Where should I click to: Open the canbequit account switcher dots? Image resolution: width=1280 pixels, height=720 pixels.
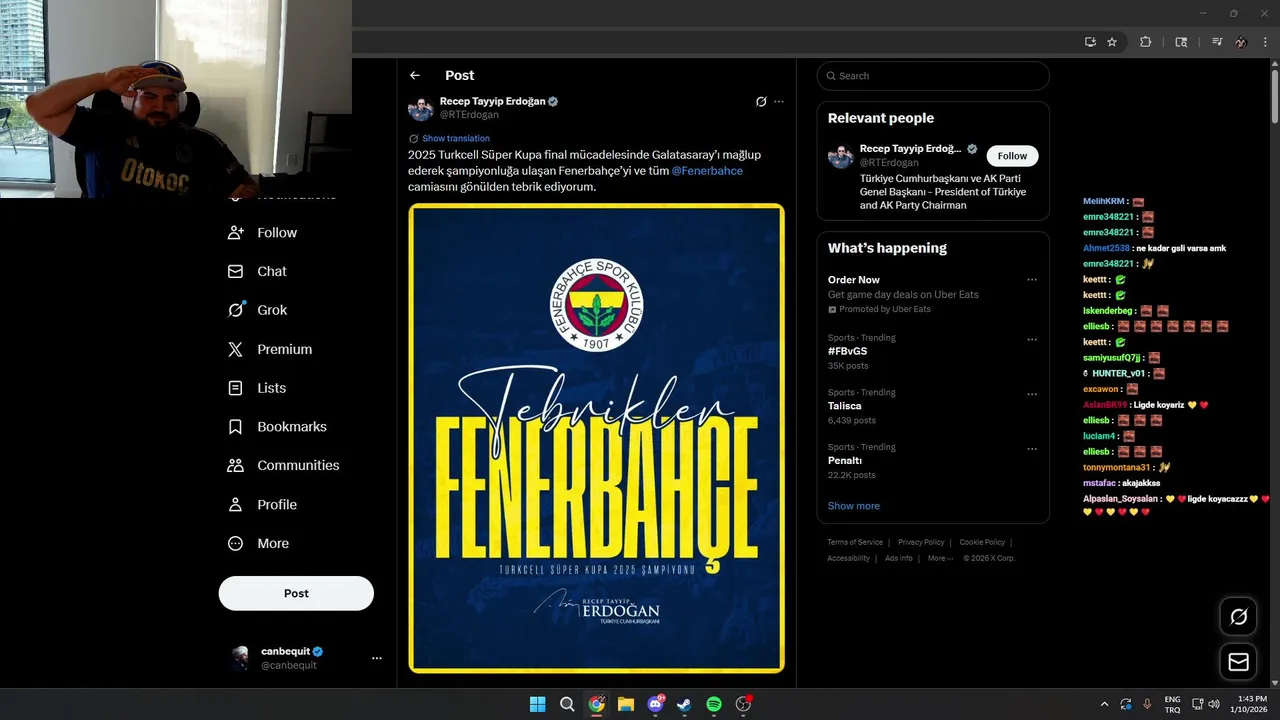click(377, 658)
